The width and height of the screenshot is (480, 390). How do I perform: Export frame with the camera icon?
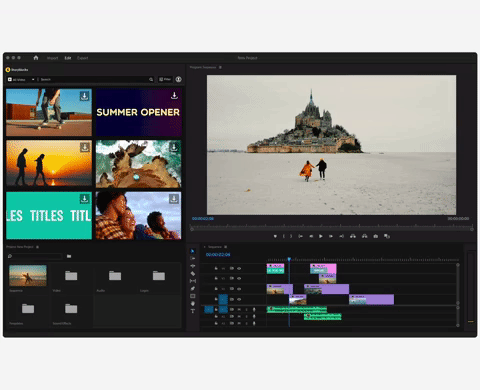(376, 236)
